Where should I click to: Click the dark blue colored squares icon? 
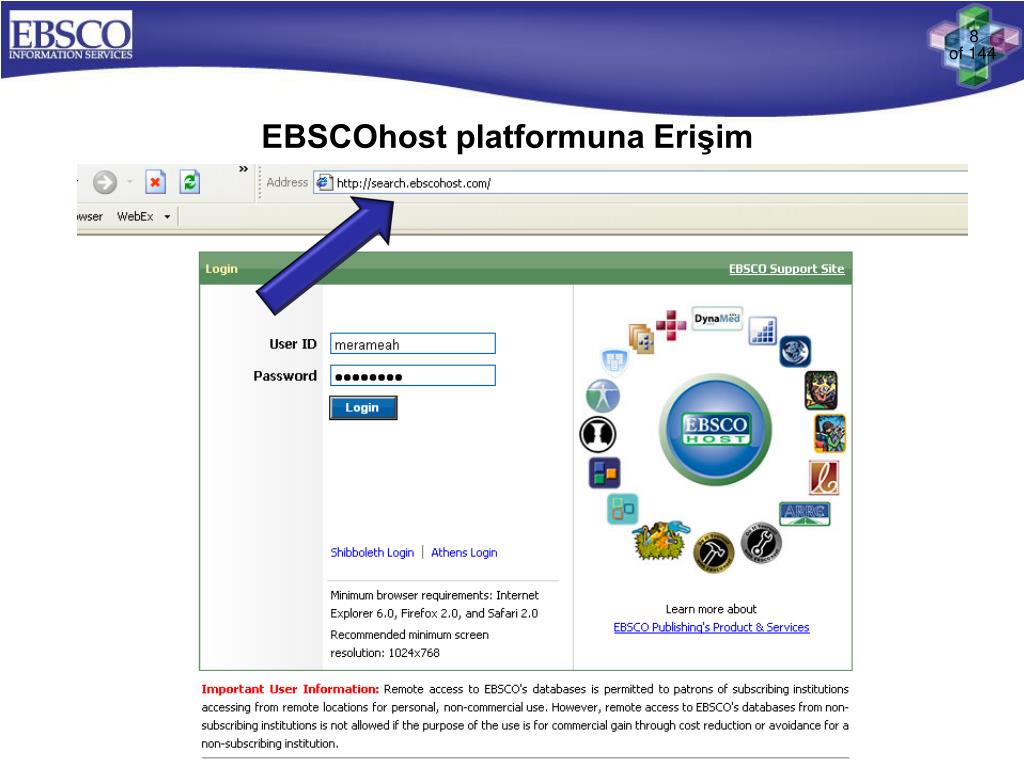pos(604,473)
